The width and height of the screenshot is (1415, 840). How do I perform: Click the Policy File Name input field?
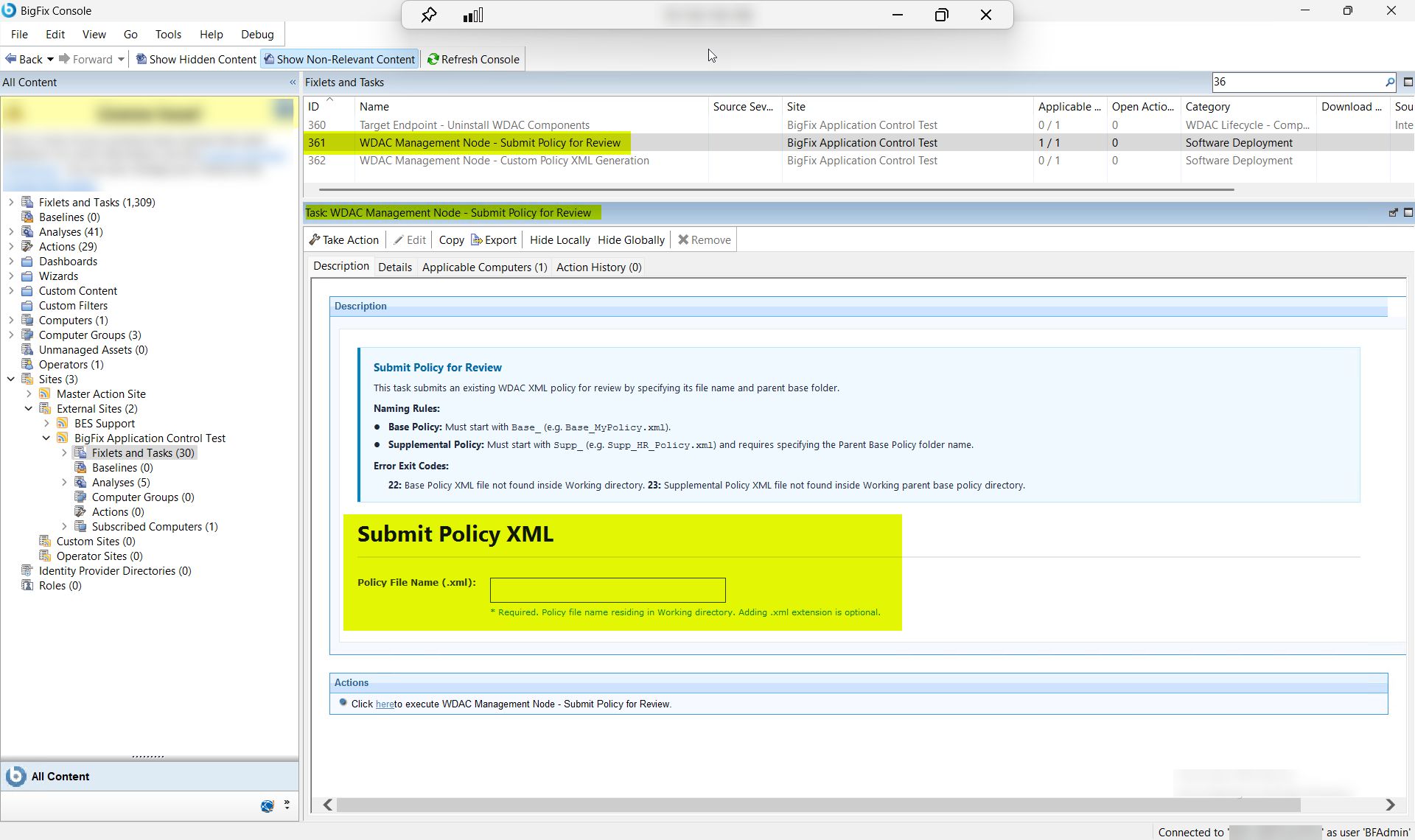pos(608,589)
